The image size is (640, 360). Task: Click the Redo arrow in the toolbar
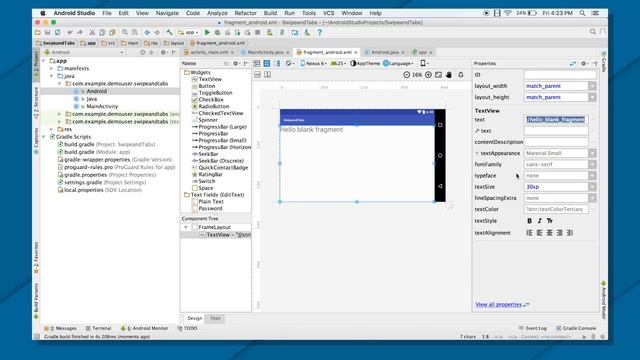pos(80,32)
